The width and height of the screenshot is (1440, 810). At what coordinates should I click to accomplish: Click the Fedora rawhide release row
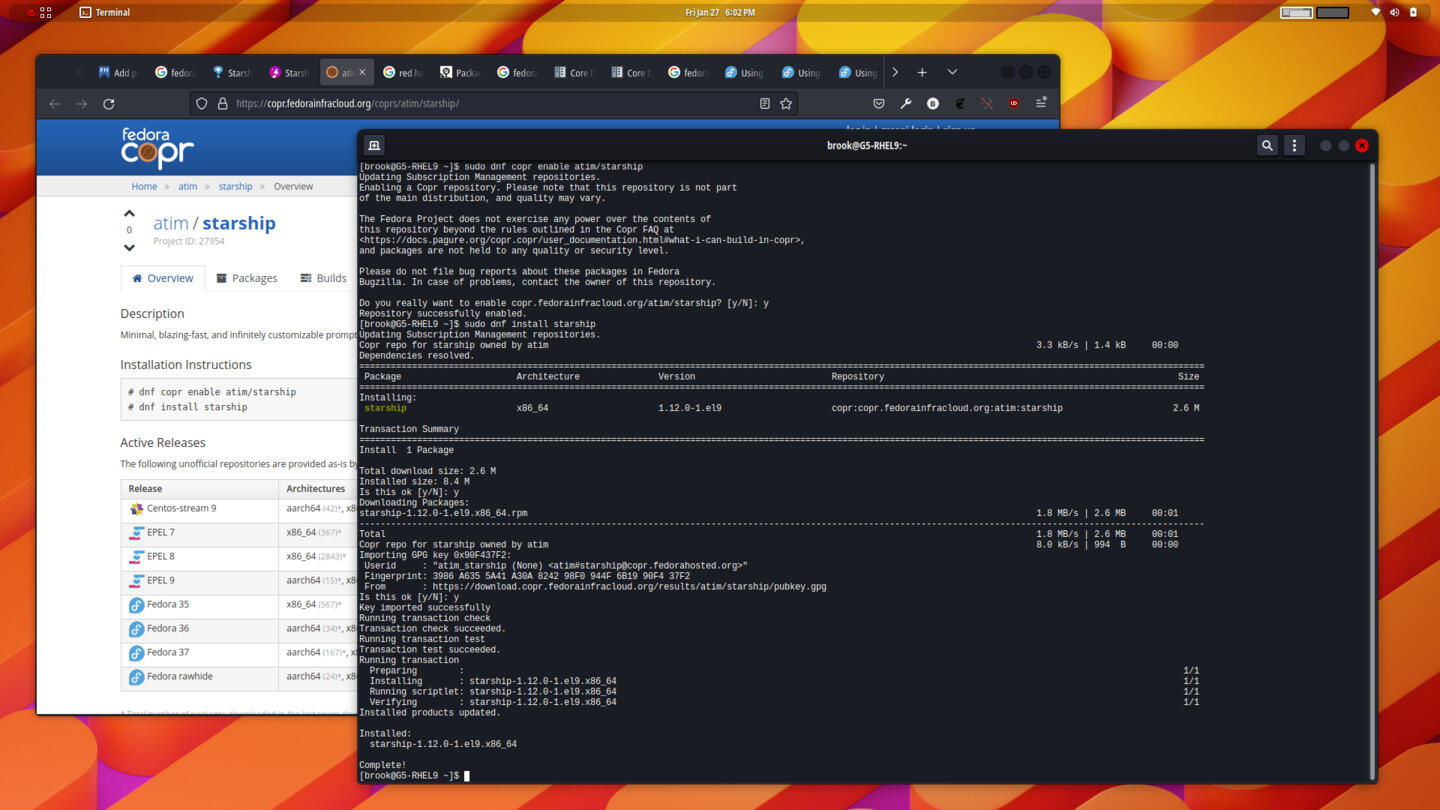239,677
